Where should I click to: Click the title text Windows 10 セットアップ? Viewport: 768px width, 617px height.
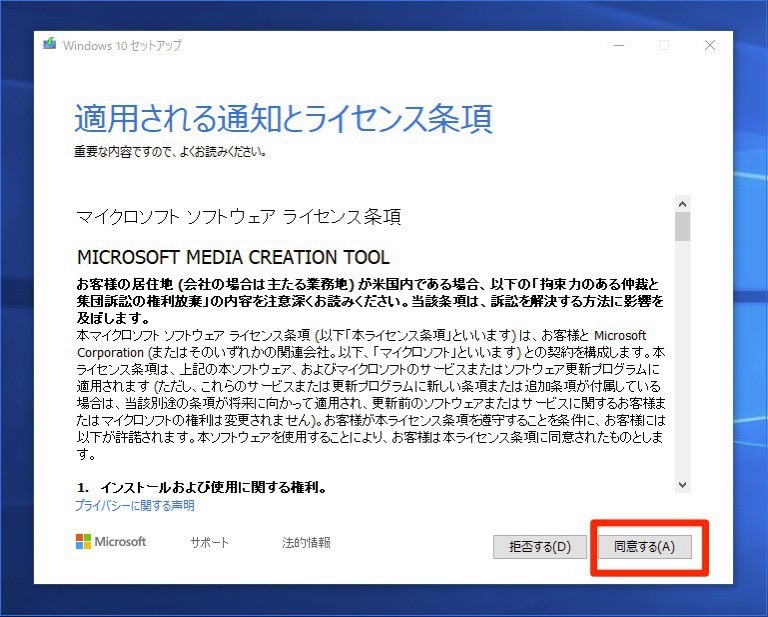coord(122,45)
